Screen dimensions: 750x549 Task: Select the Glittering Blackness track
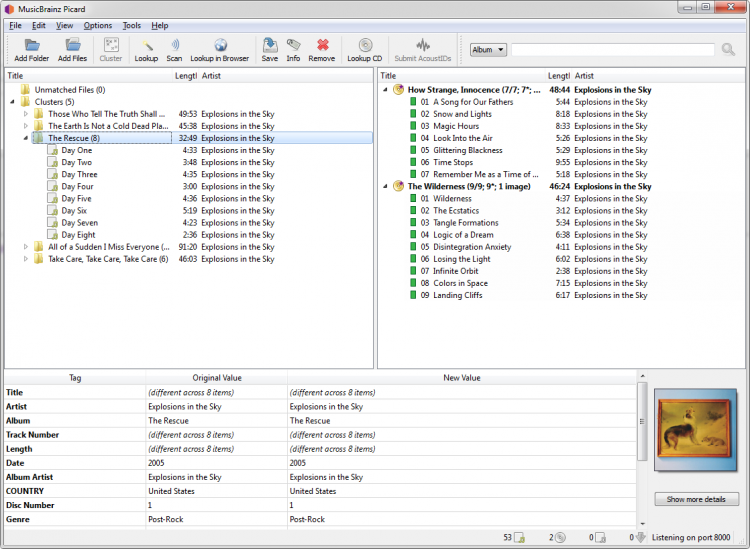coord(468,150)
